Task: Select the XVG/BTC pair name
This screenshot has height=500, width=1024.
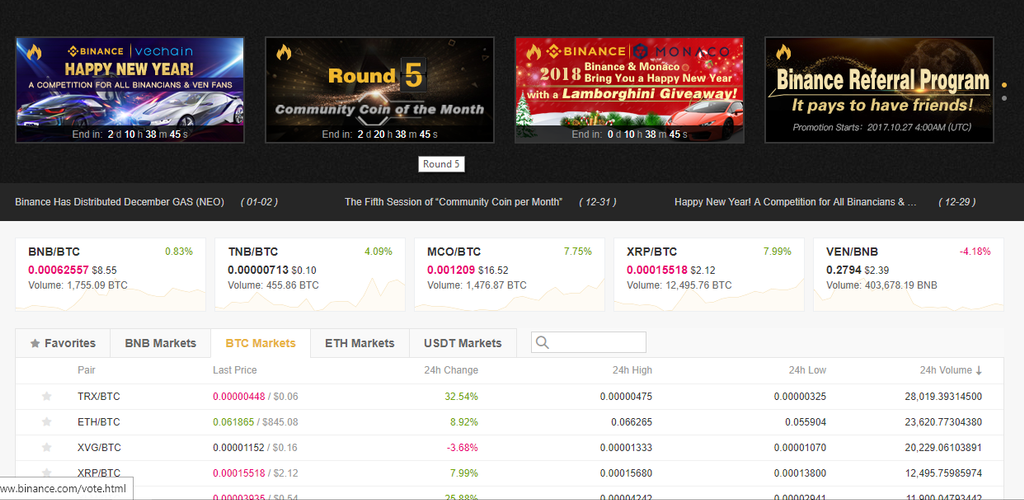Action: [99, 447]
